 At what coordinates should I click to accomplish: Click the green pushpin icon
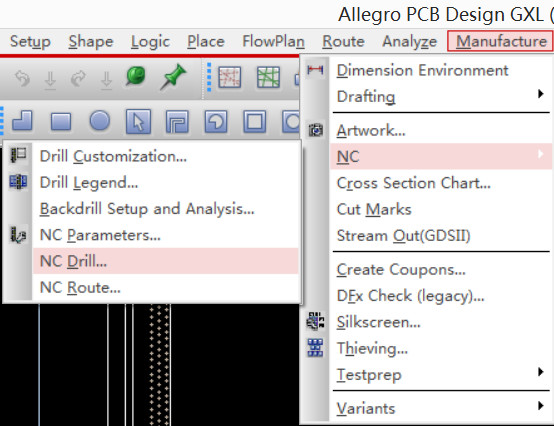coord(173,76)
